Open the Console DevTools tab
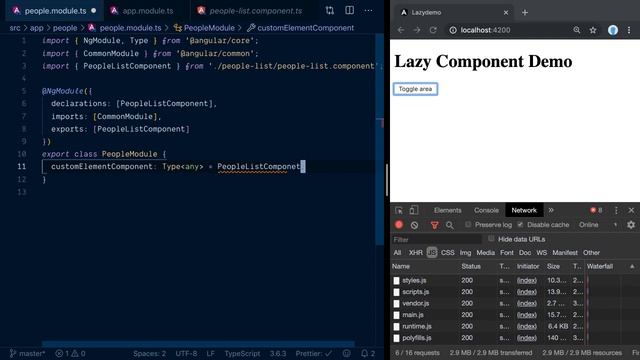 tap(486, 210)
